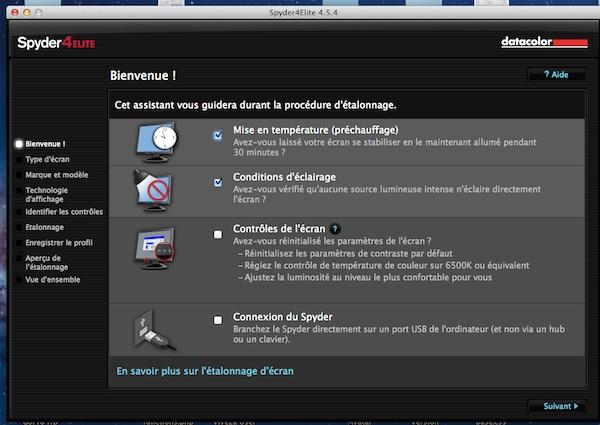Select the Bienvenue ! step in sidebar
The image size is (600, 425).
click(45, 144)
